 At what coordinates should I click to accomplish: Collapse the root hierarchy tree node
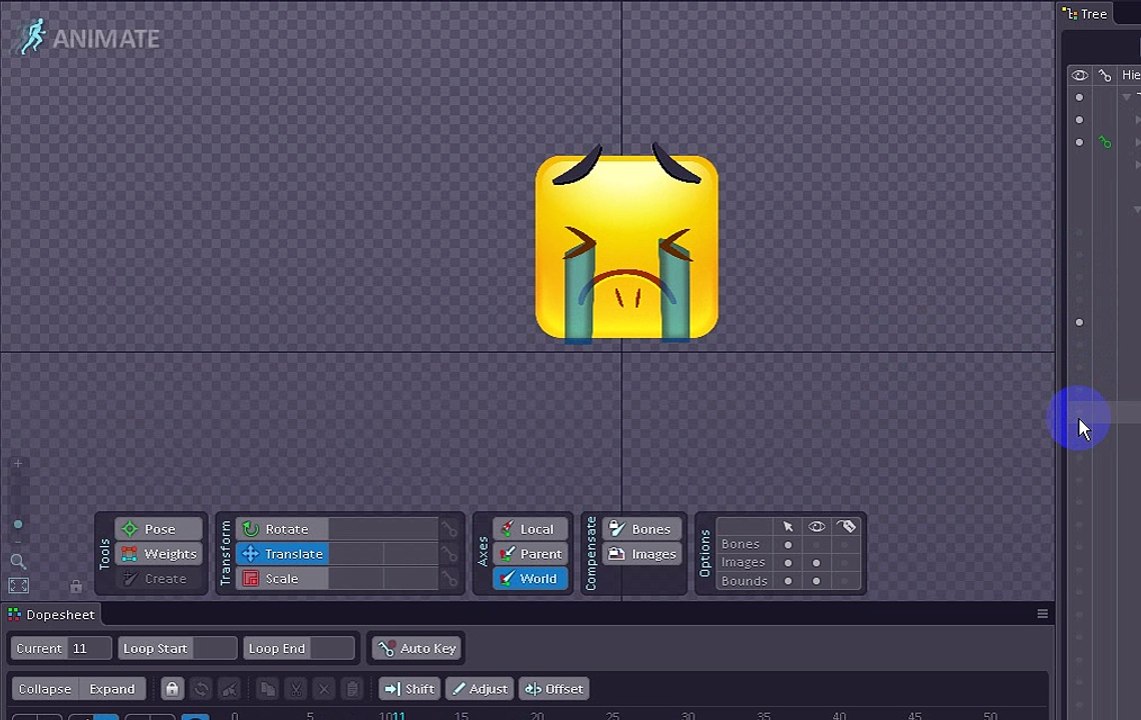click(1127, 97)
